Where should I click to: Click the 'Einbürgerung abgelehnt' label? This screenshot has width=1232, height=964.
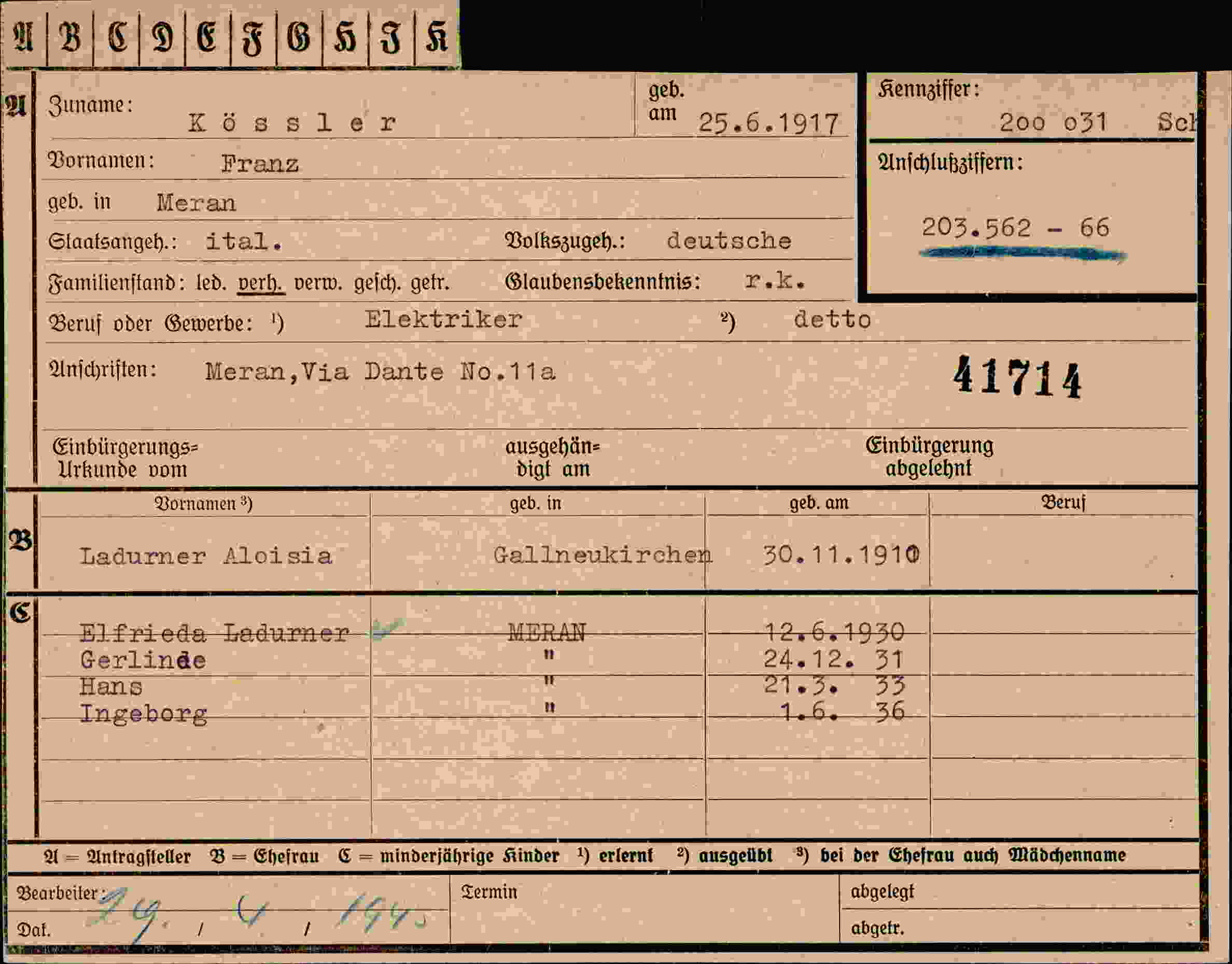[x=929, y=457]
